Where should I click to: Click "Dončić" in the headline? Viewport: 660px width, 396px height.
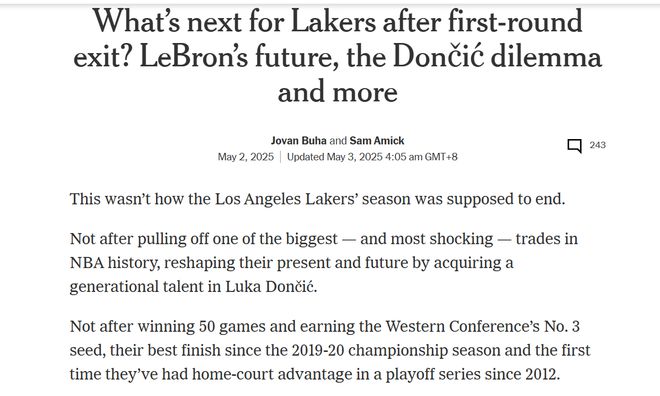point(438,57)
